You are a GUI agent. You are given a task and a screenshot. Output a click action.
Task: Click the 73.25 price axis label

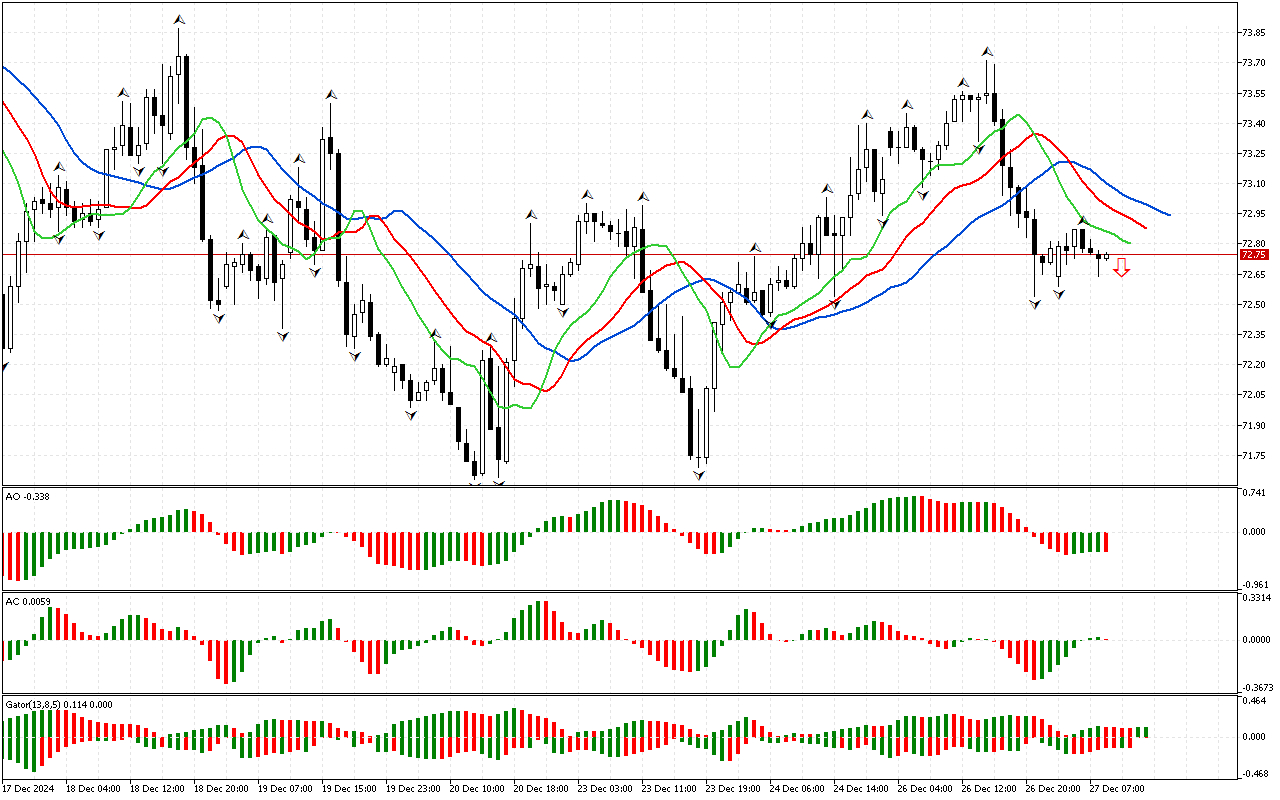[x=1253, y=153]
